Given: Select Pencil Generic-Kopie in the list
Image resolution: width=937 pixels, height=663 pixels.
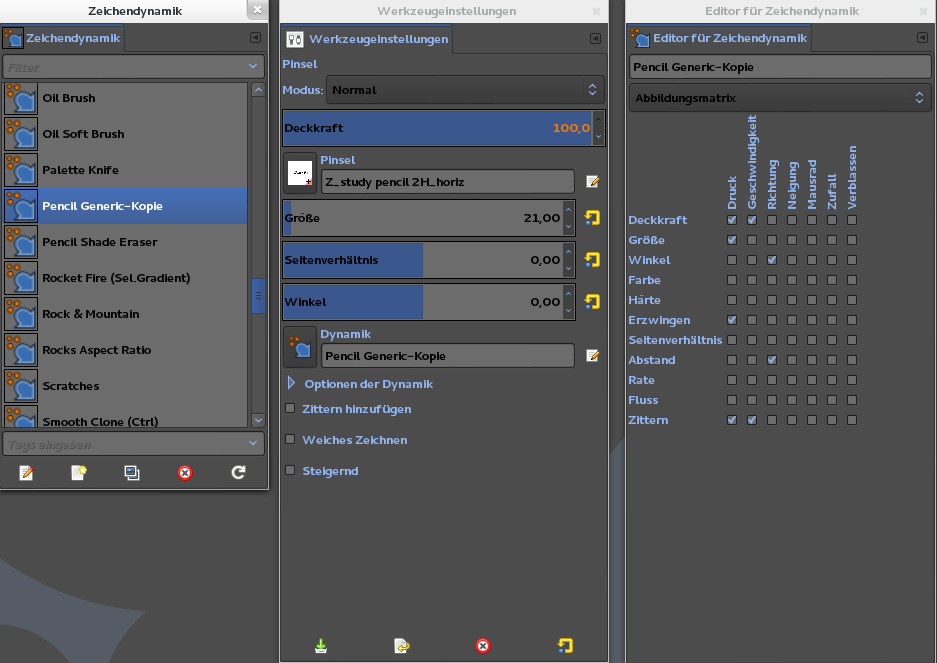Looking at the screenshot, I should 125,206.
